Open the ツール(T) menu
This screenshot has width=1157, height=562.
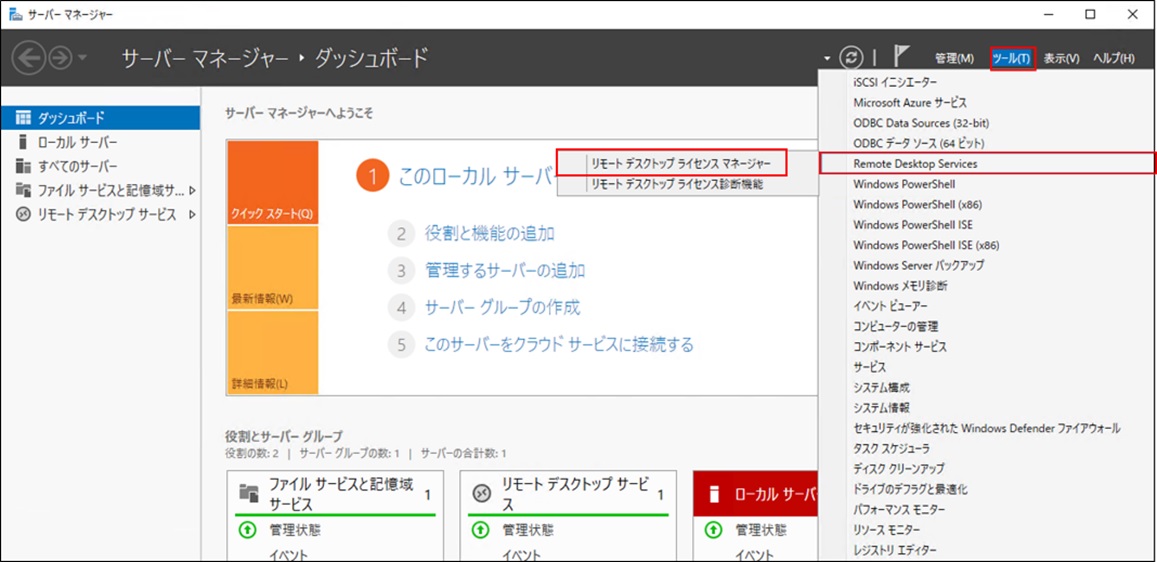pos(1011,58)
